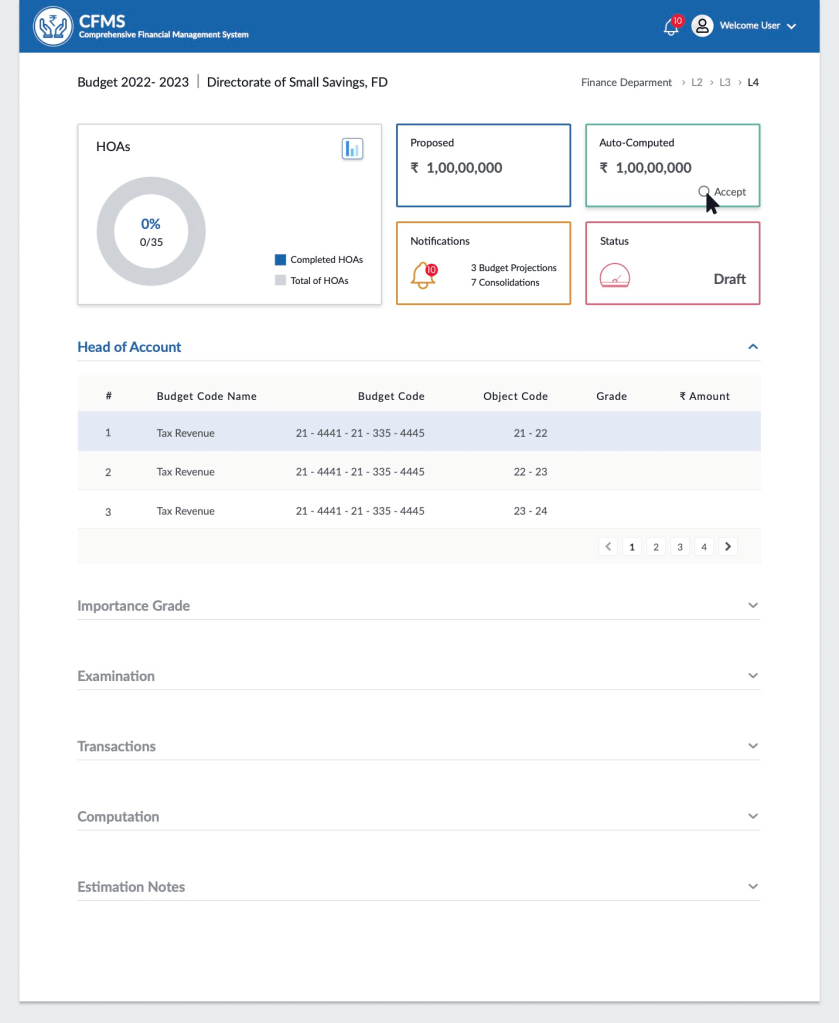Go to the previous page arrow
Viewport: 839px width, 1023px height.
point(608,546)
